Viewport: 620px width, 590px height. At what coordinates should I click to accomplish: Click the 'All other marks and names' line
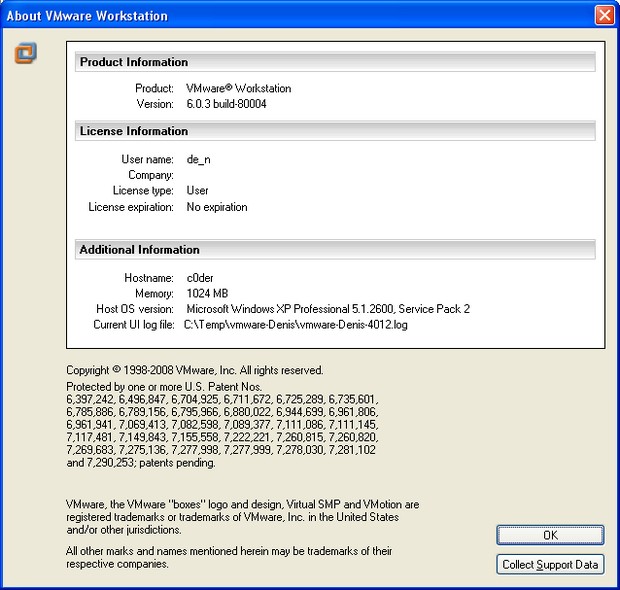pos(229,551)
